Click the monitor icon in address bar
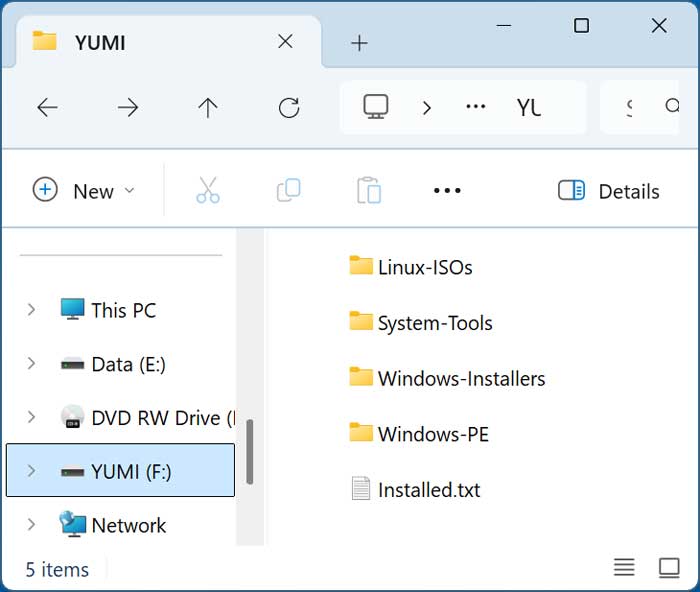The height and width of the screenshot is (592, 700). (376, 107)
